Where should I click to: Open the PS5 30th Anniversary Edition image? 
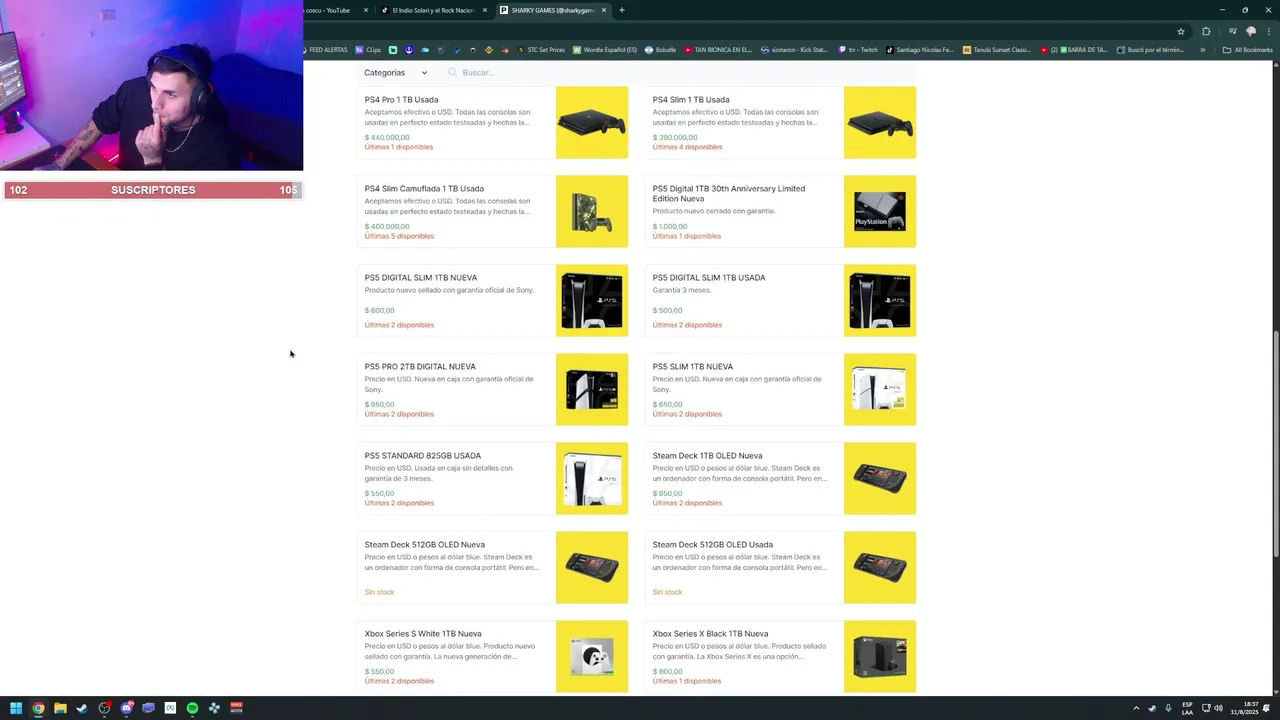tap(880, 212)
